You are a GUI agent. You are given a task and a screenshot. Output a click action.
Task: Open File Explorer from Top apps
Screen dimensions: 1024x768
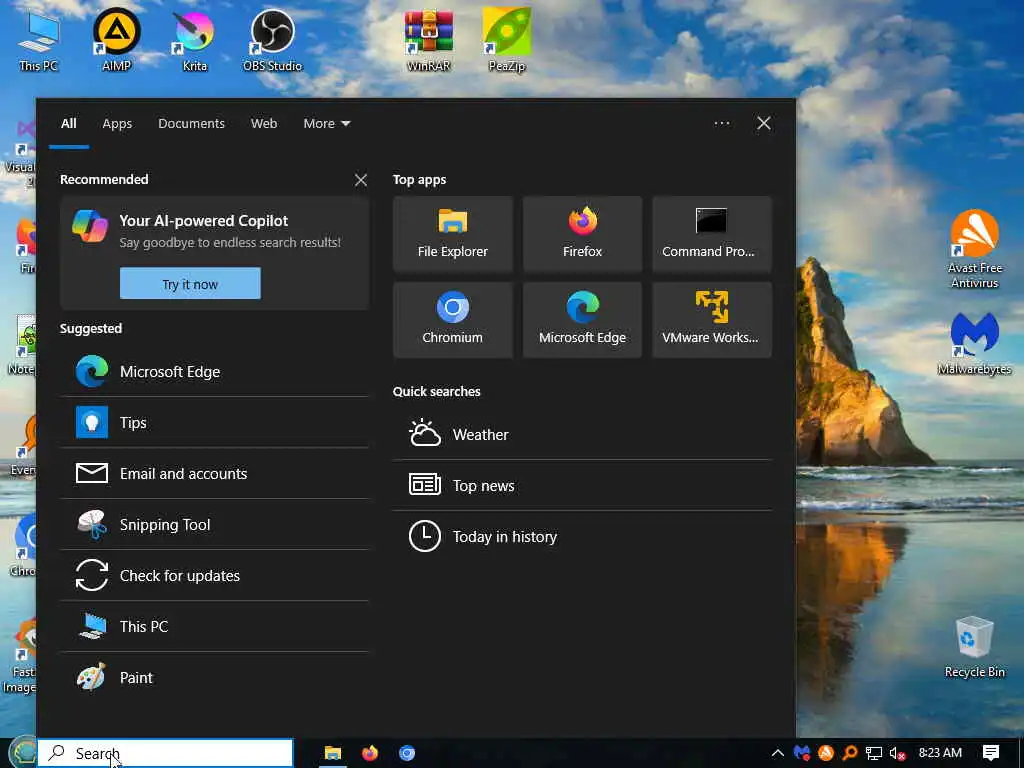[x=453, y=234]
